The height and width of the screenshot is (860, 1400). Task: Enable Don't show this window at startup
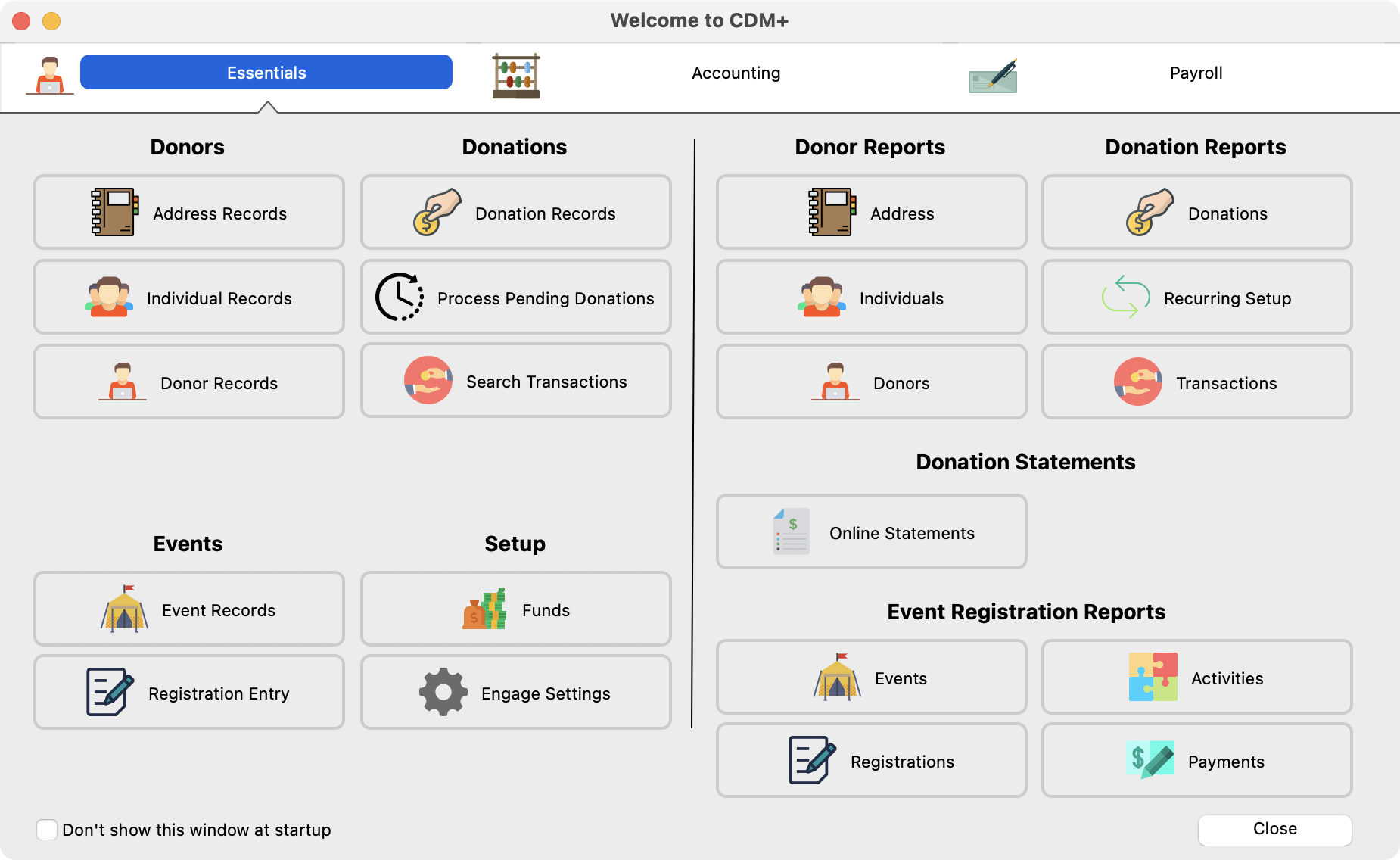click(x=47, y=830)
